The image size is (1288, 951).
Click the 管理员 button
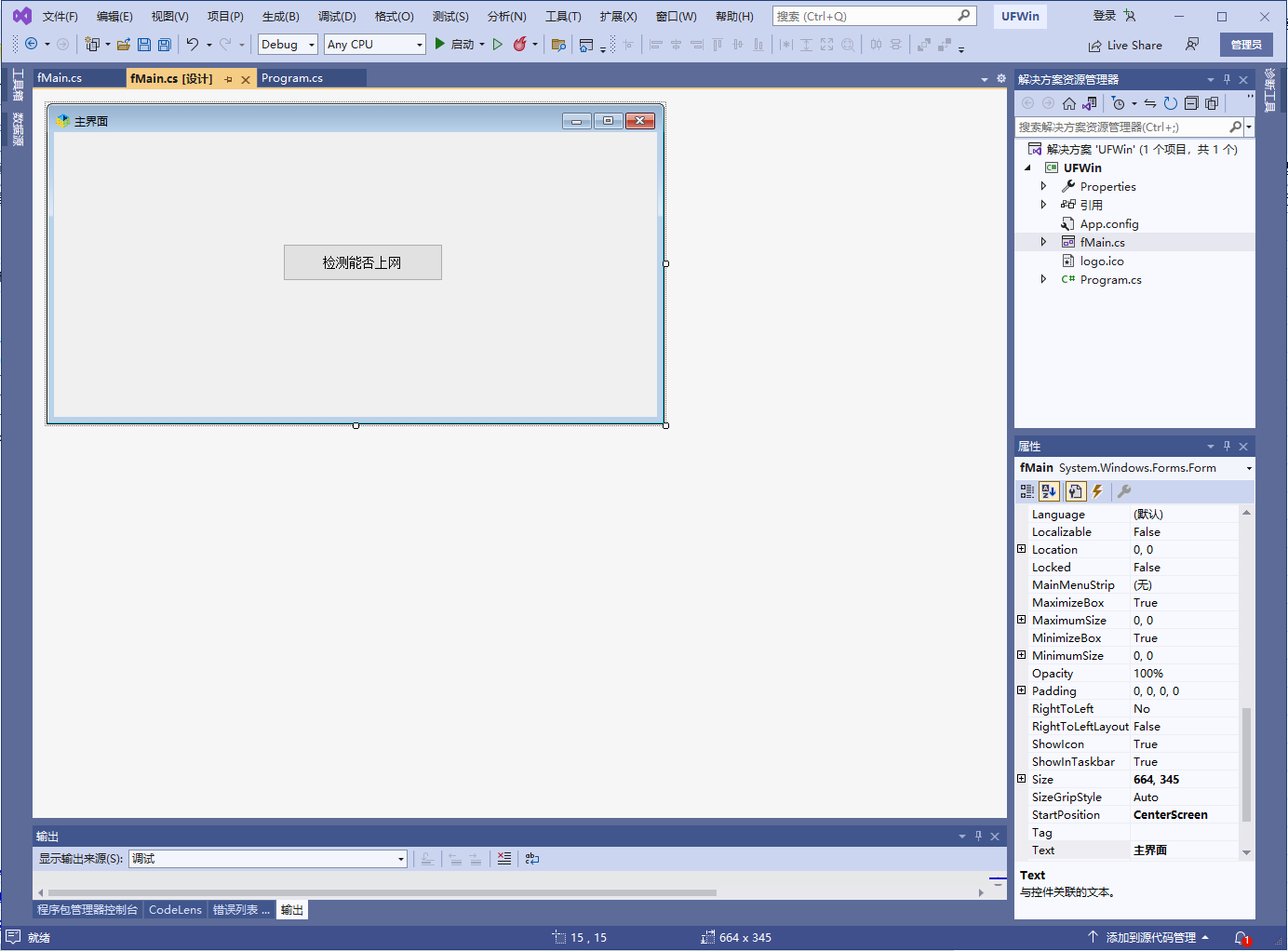1246,45
